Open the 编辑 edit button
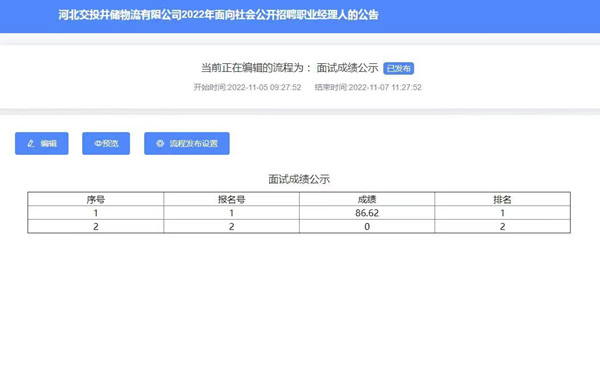The width and height of the screenshot is (600, 386). 42,143
